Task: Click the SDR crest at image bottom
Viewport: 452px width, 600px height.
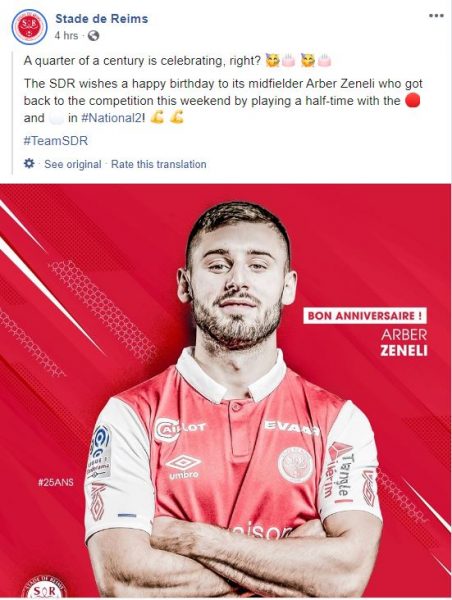Action: tap(43, 587)
